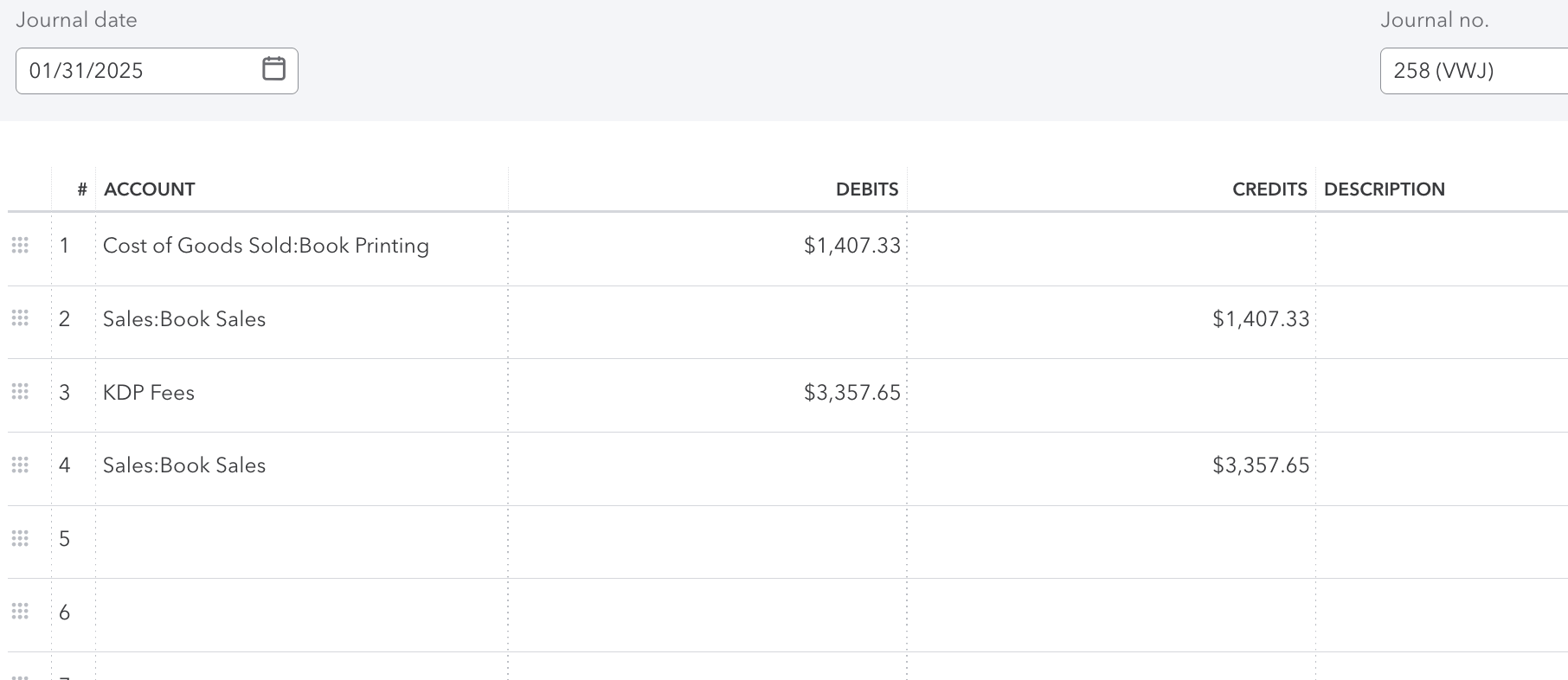Open the journal date calendar picker
This screenshot has height=680, width=1568.
273,69
